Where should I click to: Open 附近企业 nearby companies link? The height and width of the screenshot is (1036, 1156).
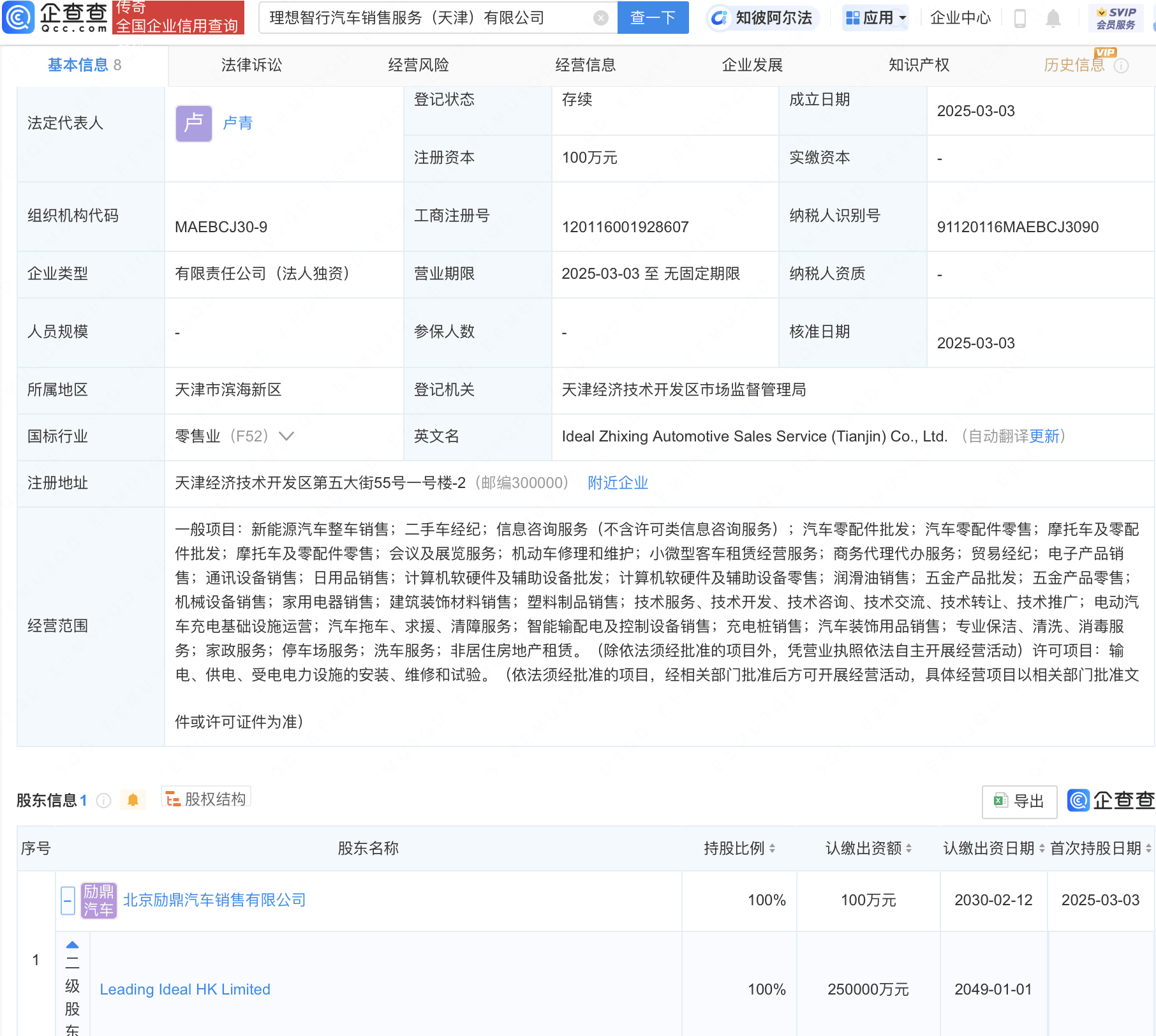pyautogui.click(x=618, y=483)
